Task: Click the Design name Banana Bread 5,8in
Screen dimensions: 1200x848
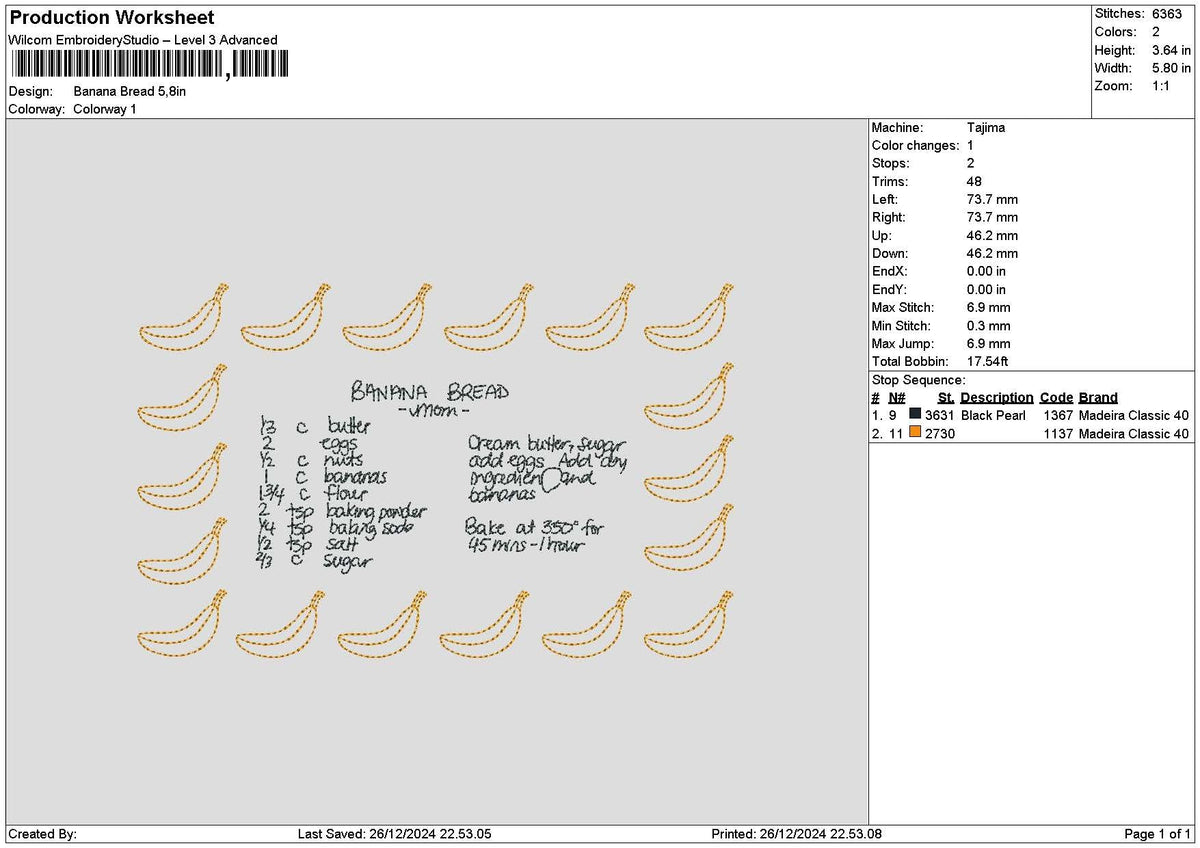Action: [x=131, y=89]
